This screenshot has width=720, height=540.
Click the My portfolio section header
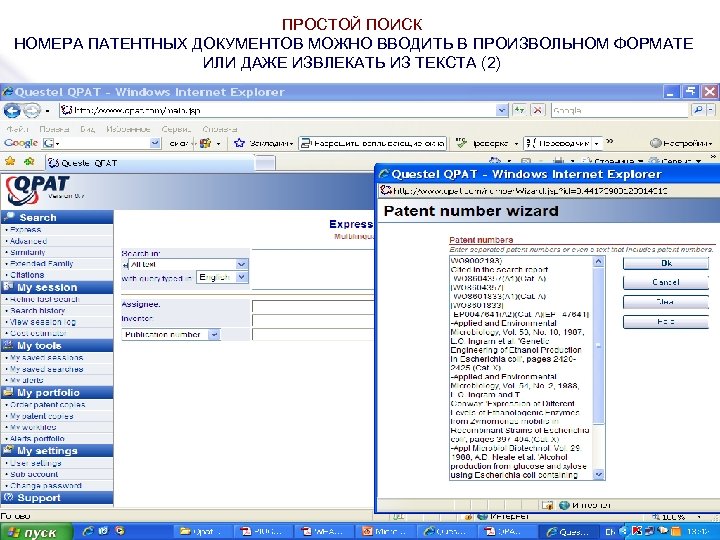click(x=57, y=393)
